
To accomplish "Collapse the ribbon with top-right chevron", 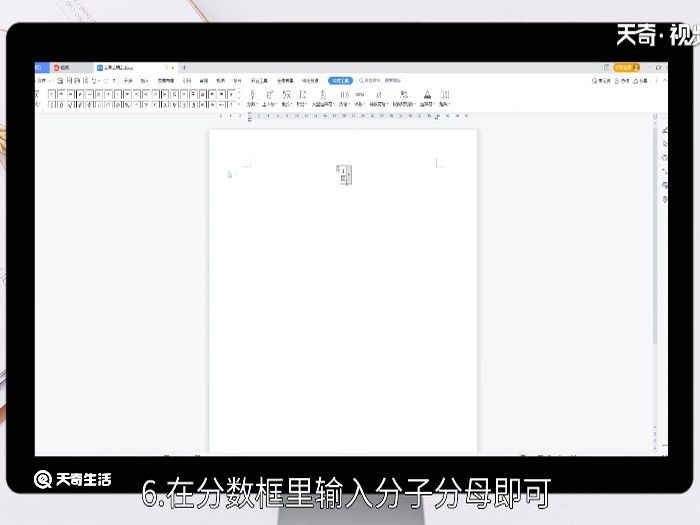I will 664,81.
